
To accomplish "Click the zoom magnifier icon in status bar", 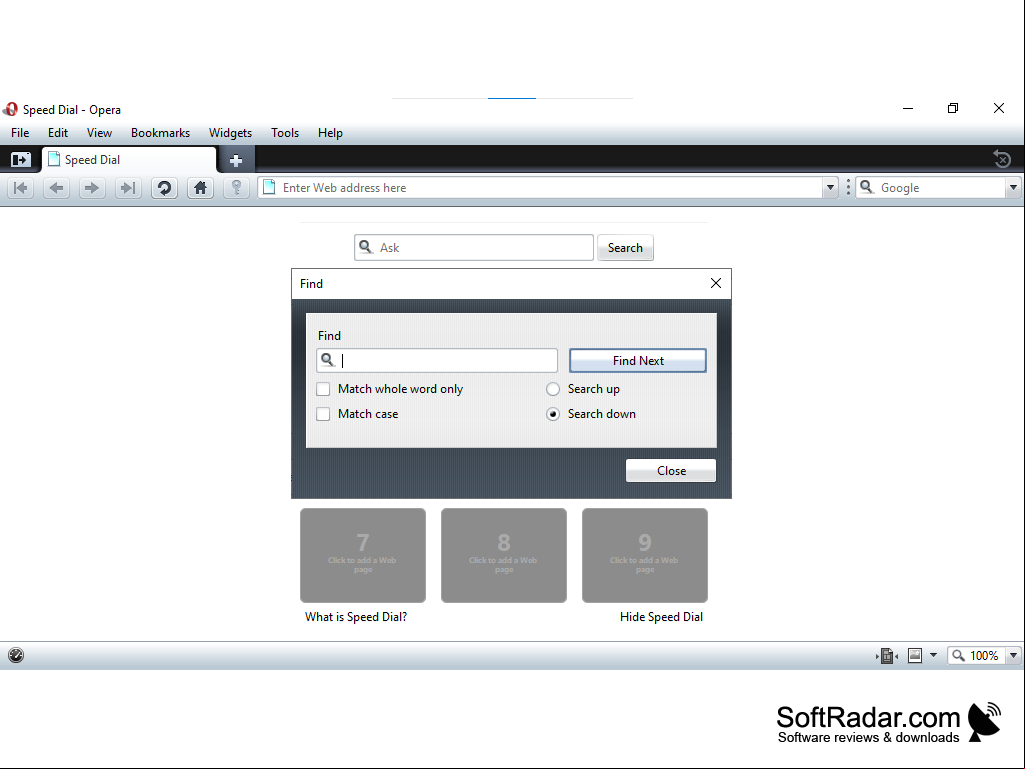I will pyautogui.click(x=958, y=655).
